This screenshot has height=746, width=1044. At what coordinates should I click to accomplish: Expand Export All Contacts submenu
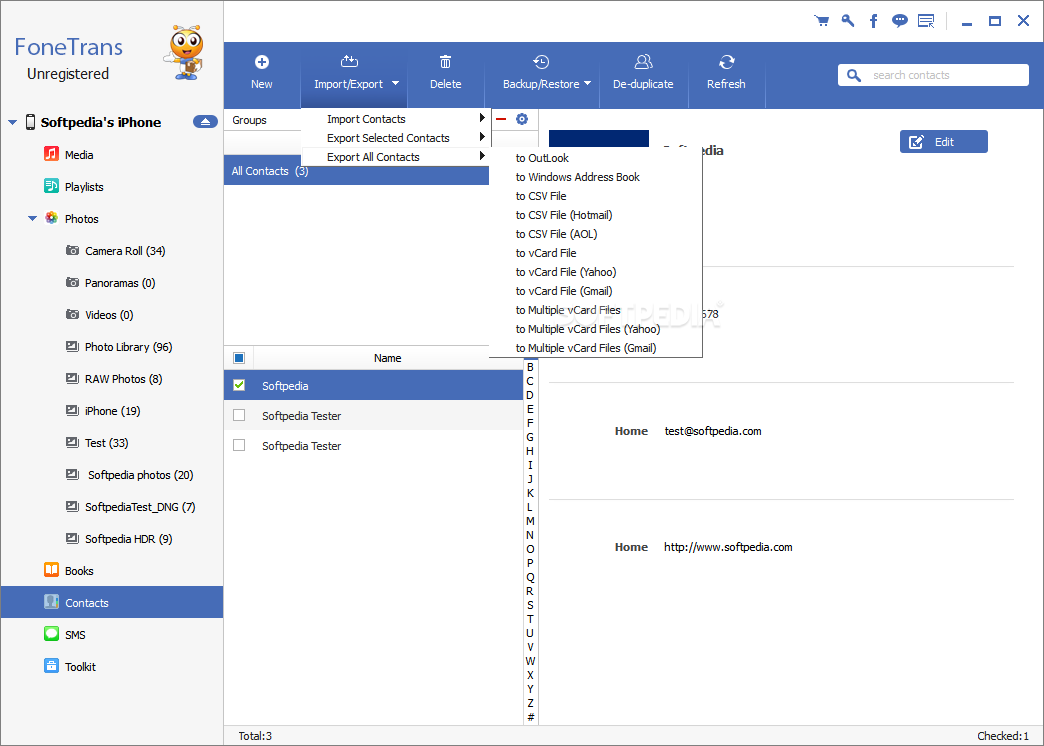(395, 157)
